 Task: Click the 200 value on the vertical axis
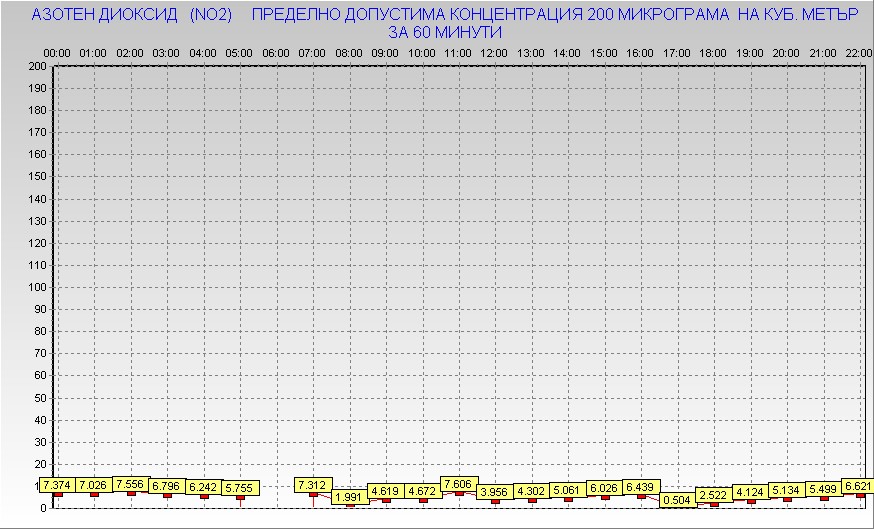[x=37, y=66]
